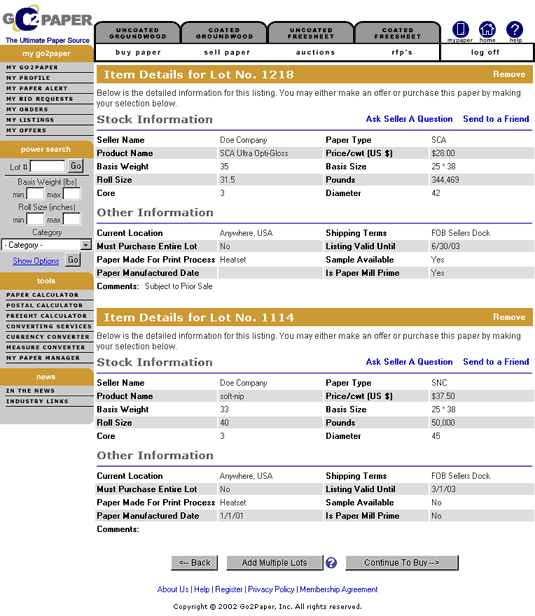The height and width of the screenshot is (616, 535).
Task: Click log off
Action: 486,52
